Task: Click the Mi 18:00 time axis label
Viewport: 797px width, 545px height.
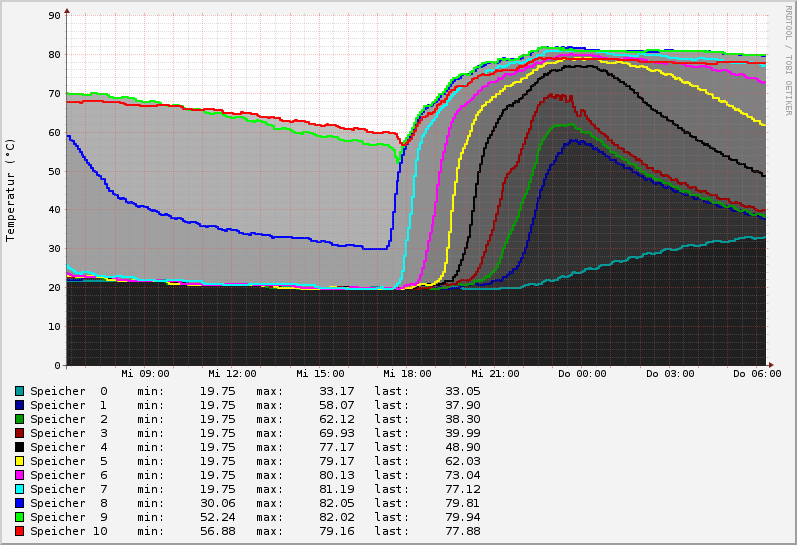Action: (x=407, y=374)
